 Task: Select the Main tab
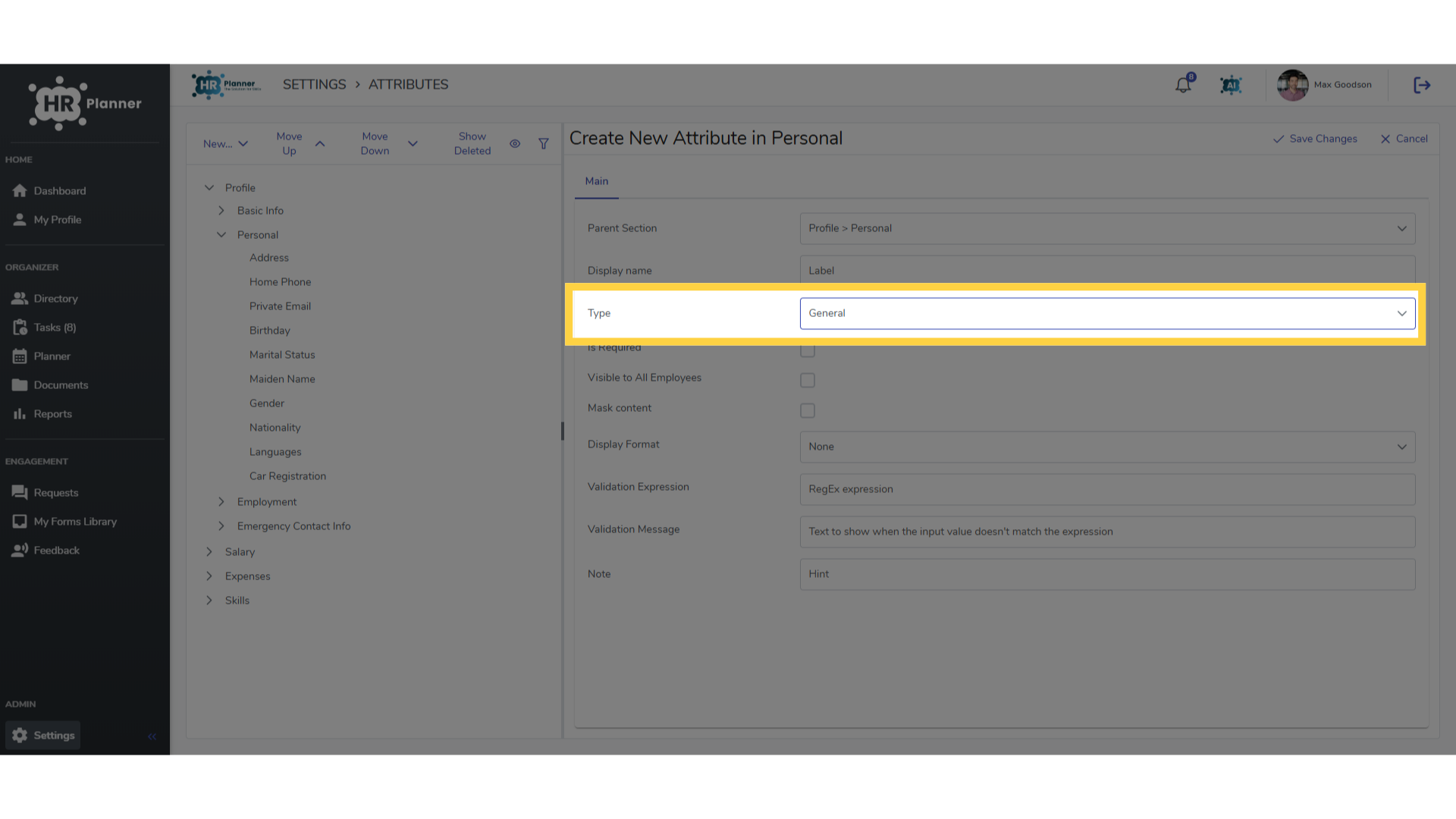[597, 181]
